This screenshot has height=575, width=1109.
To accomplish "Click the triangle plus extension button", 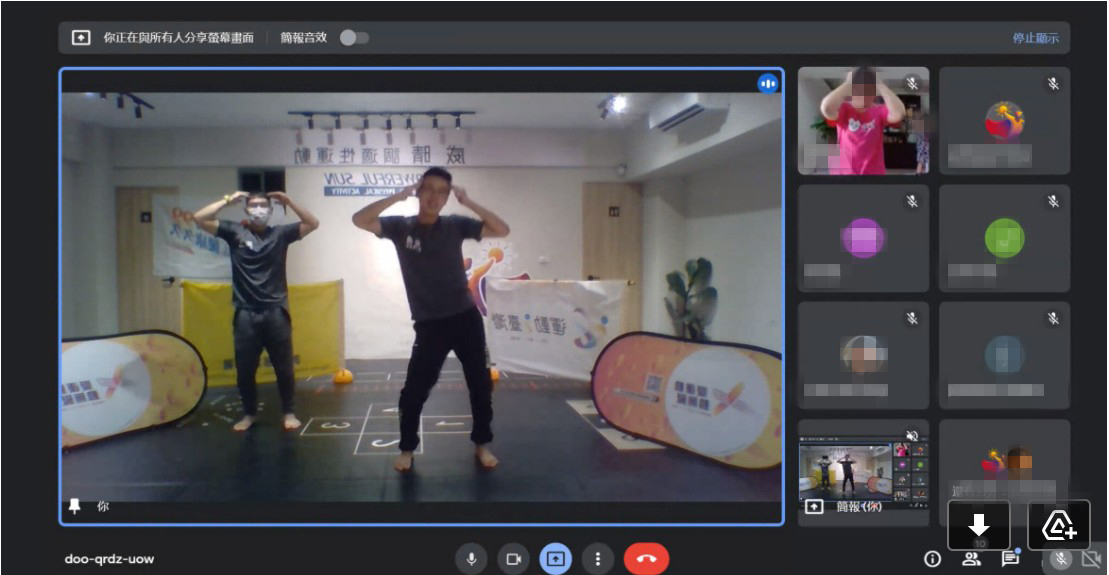I will [1059, 525].
